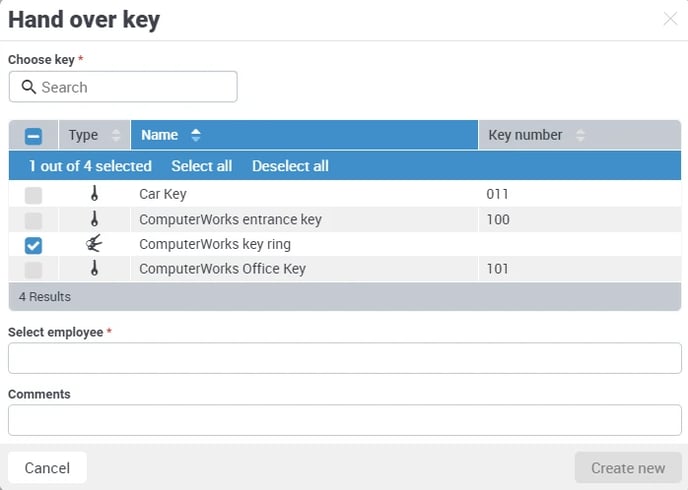Select the ComputerWorks entrance key name
The image size is (688, 490).
[230, 219]
